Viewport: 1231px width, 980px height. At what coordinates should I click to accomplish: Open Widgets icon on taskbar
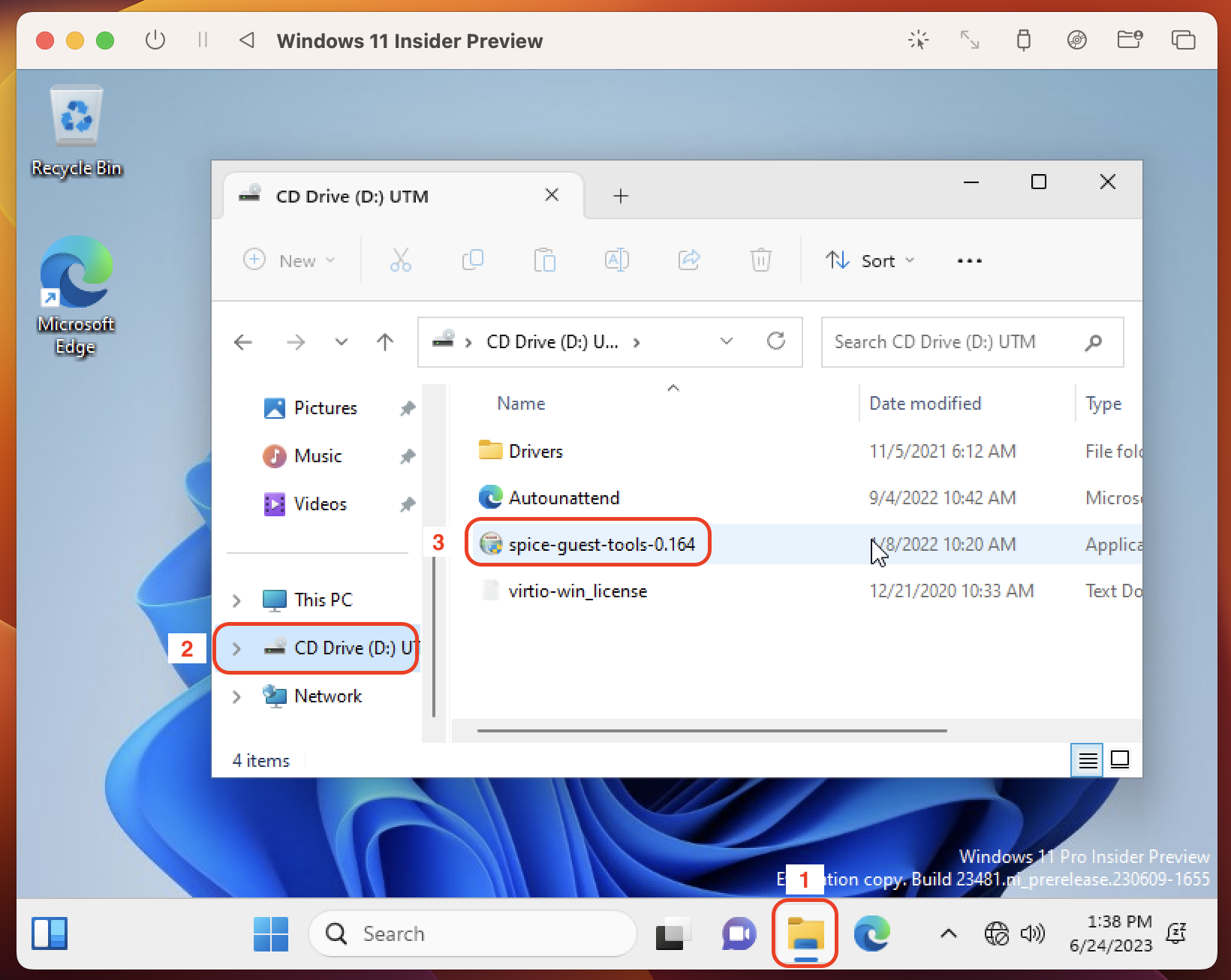(x=50, y=934)
